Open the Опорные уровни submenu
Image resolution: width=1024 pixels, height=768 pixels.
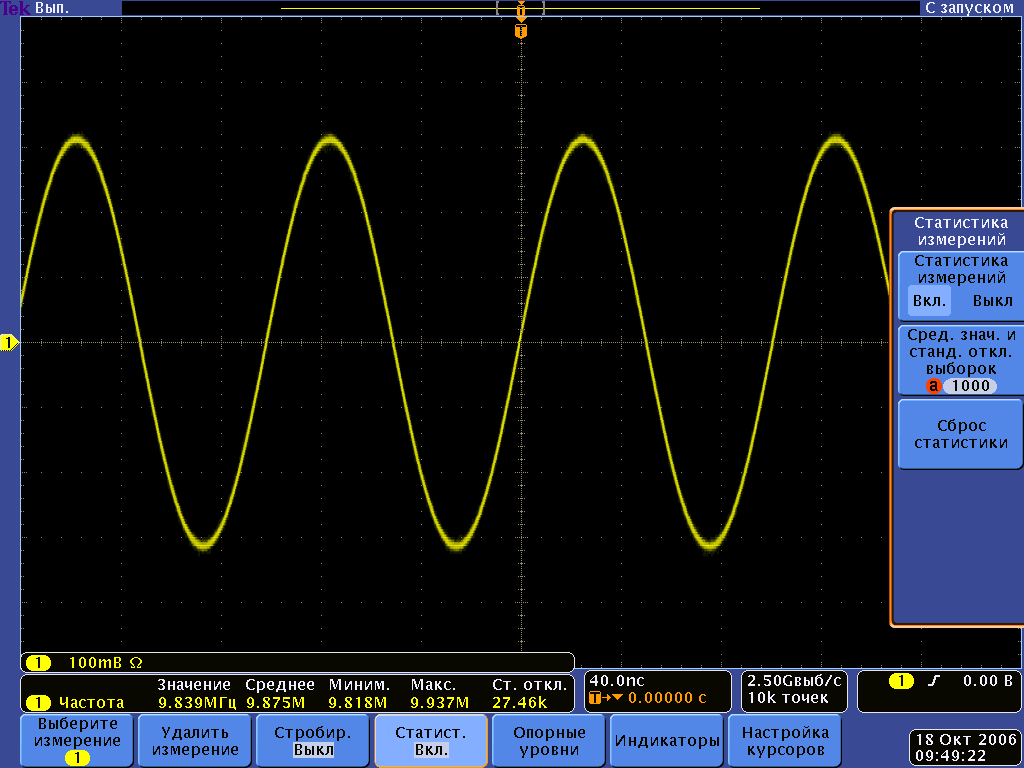[549, 740]
